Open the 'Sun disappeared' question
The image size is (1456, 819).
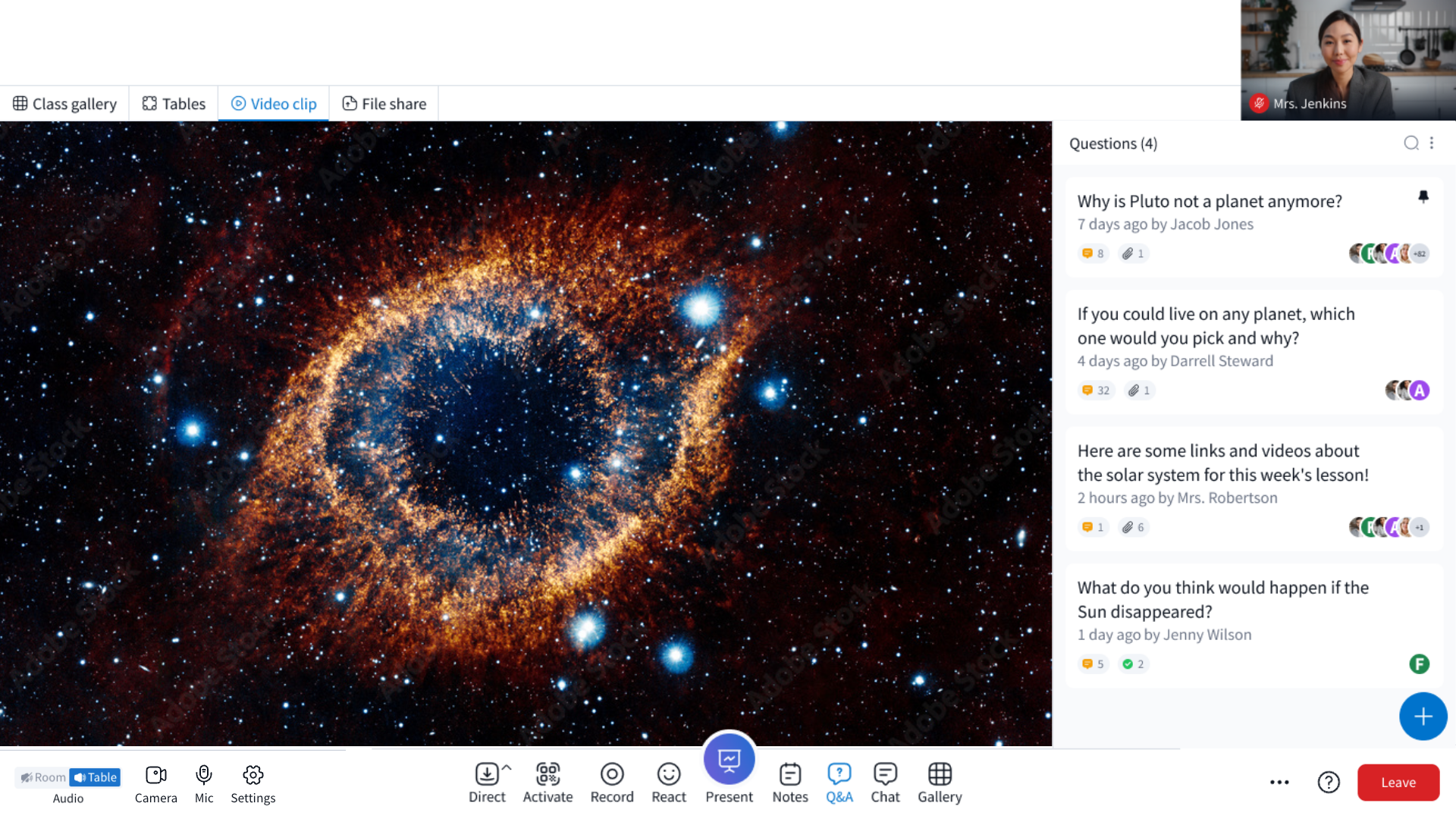coord(1254,626)
